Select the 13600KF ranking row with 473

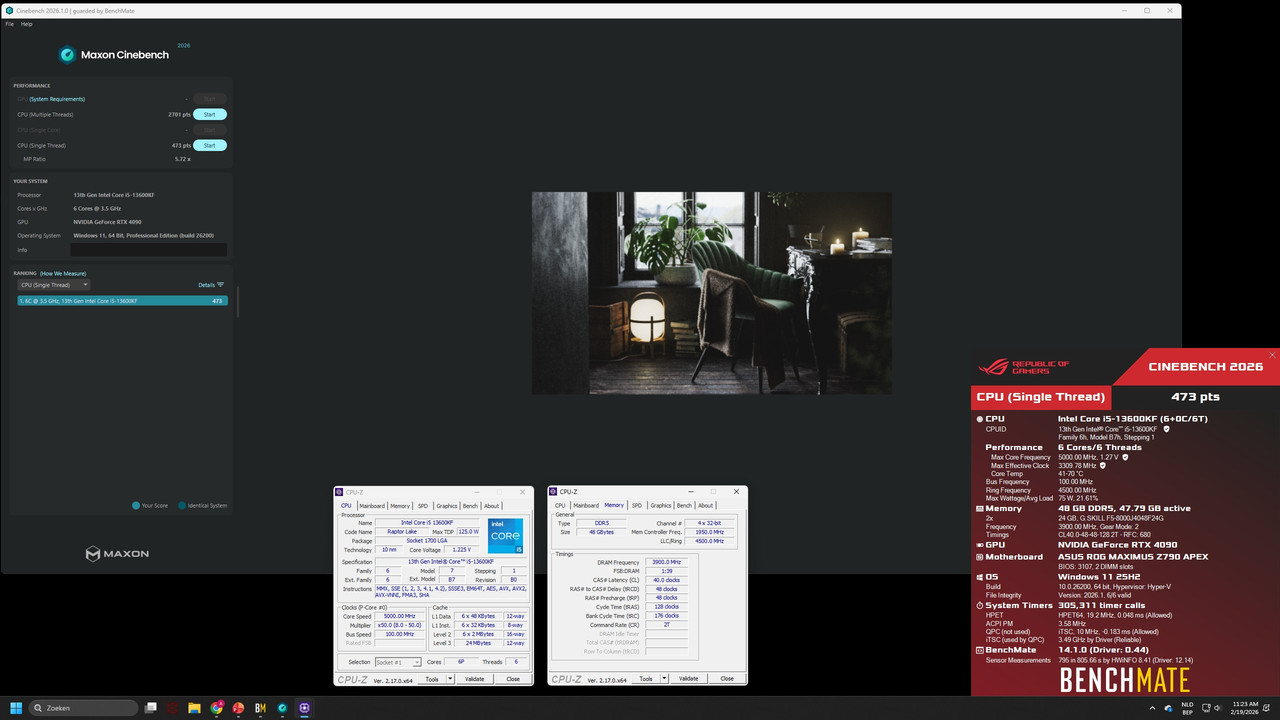coord(123,301)
